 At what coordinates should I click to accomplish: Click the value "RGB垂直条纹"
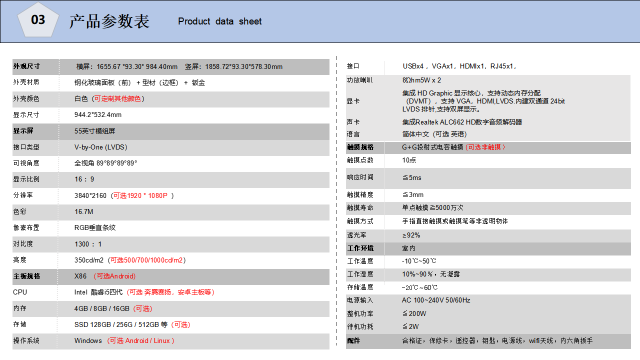(95, 228)
